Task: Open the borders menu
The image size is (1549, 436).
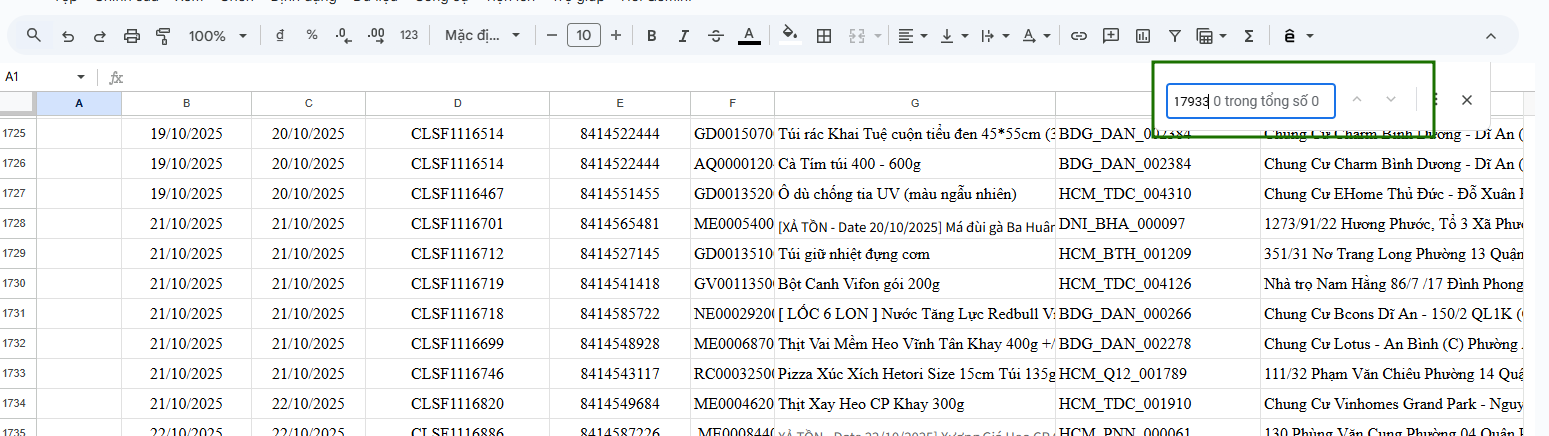Action: click(824, 36)
